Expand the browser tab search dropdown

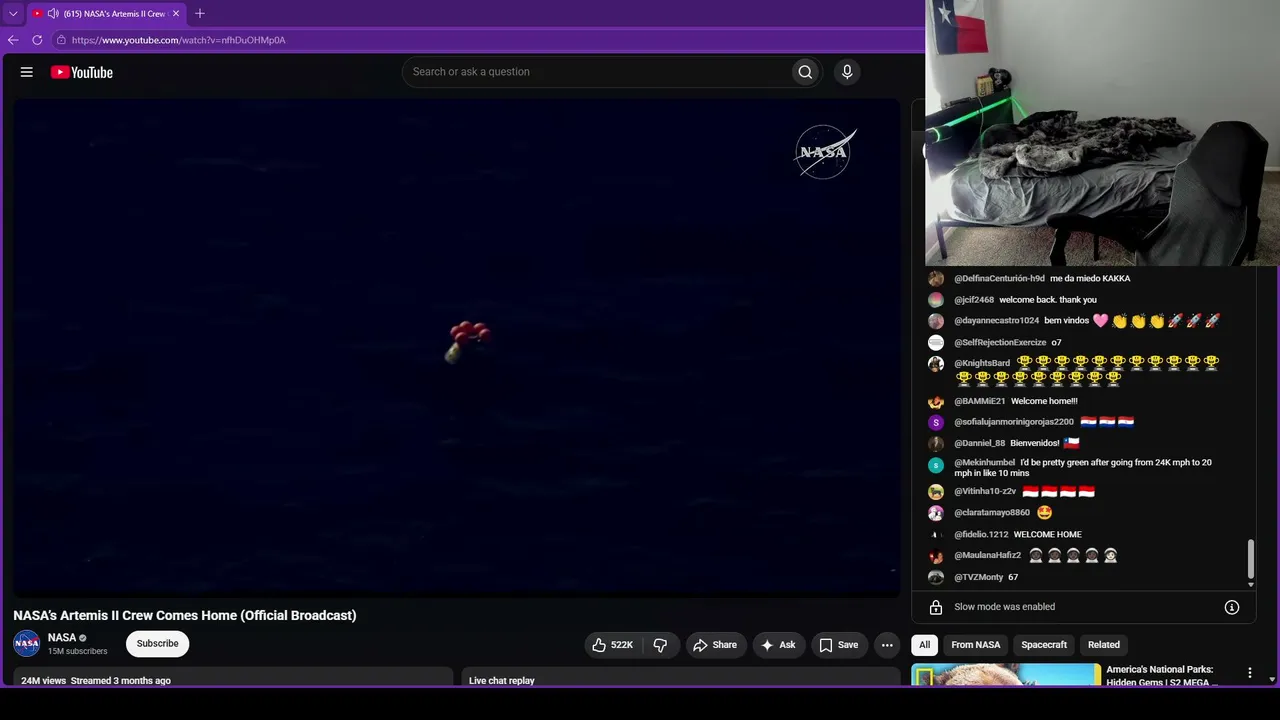point(13,14)
